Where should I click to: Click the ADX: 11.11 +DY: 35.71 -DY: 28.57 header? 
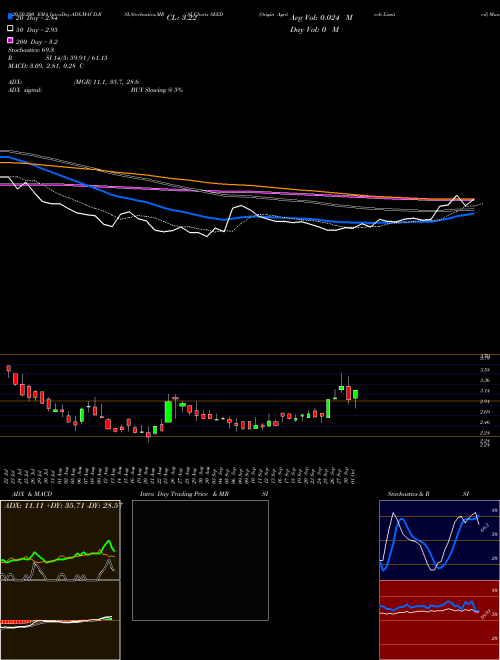tap(63, 505)
